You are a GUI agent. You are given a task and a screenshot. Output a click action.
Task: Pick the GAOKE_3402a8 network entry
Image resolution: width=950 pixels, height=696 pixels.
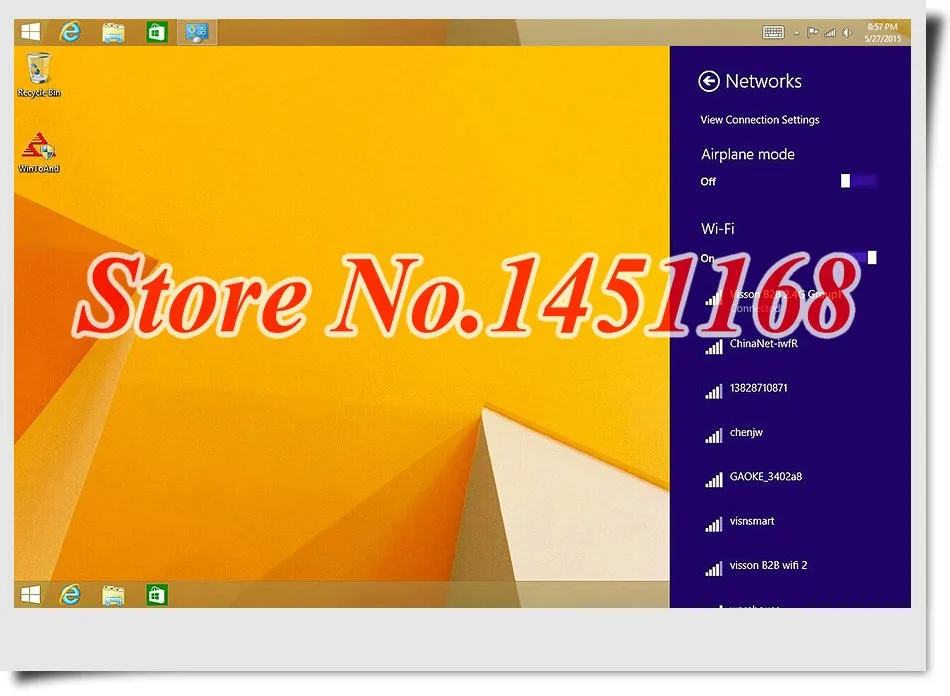[790, 479]
